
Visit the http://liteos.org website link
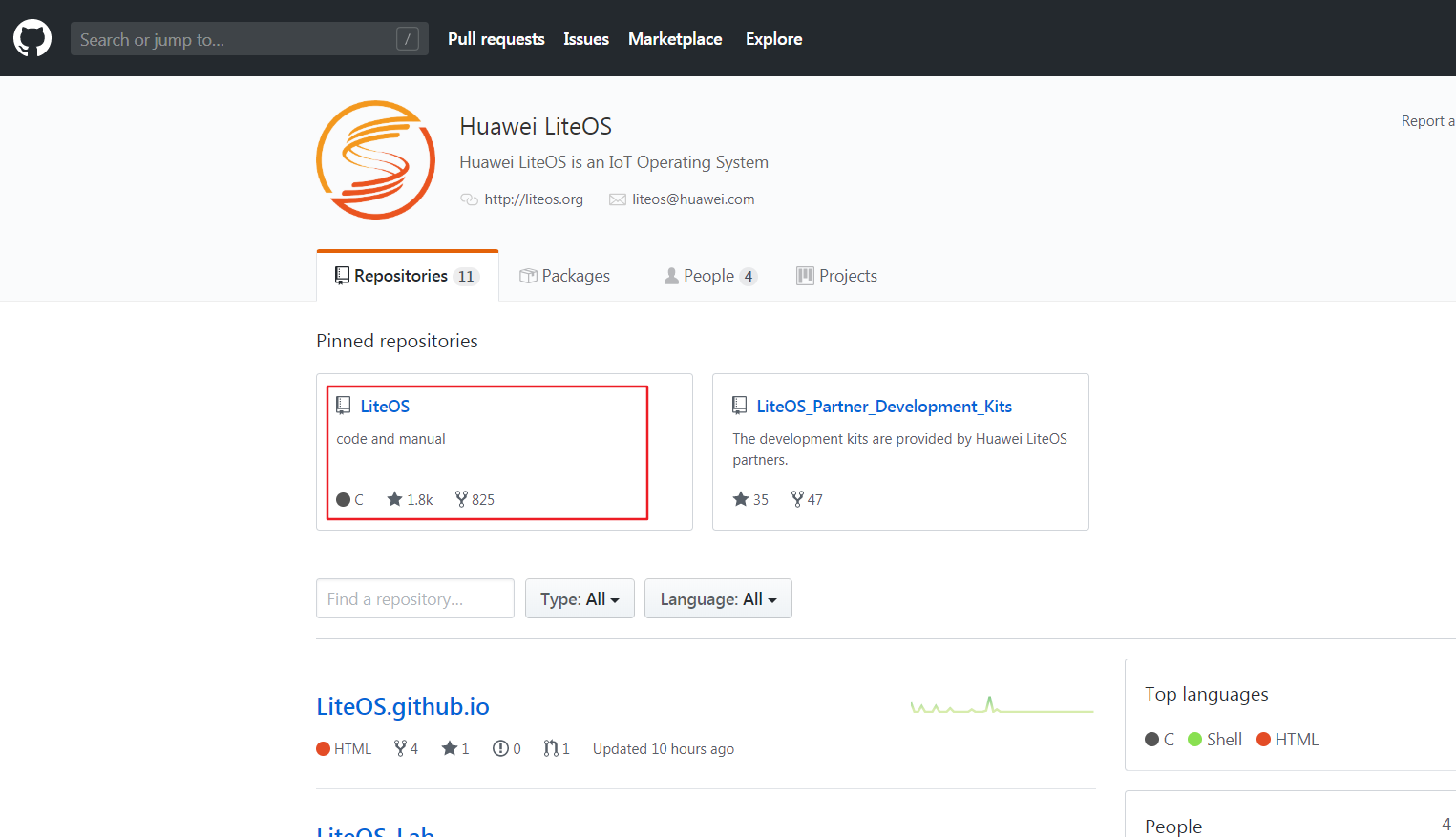534,199
